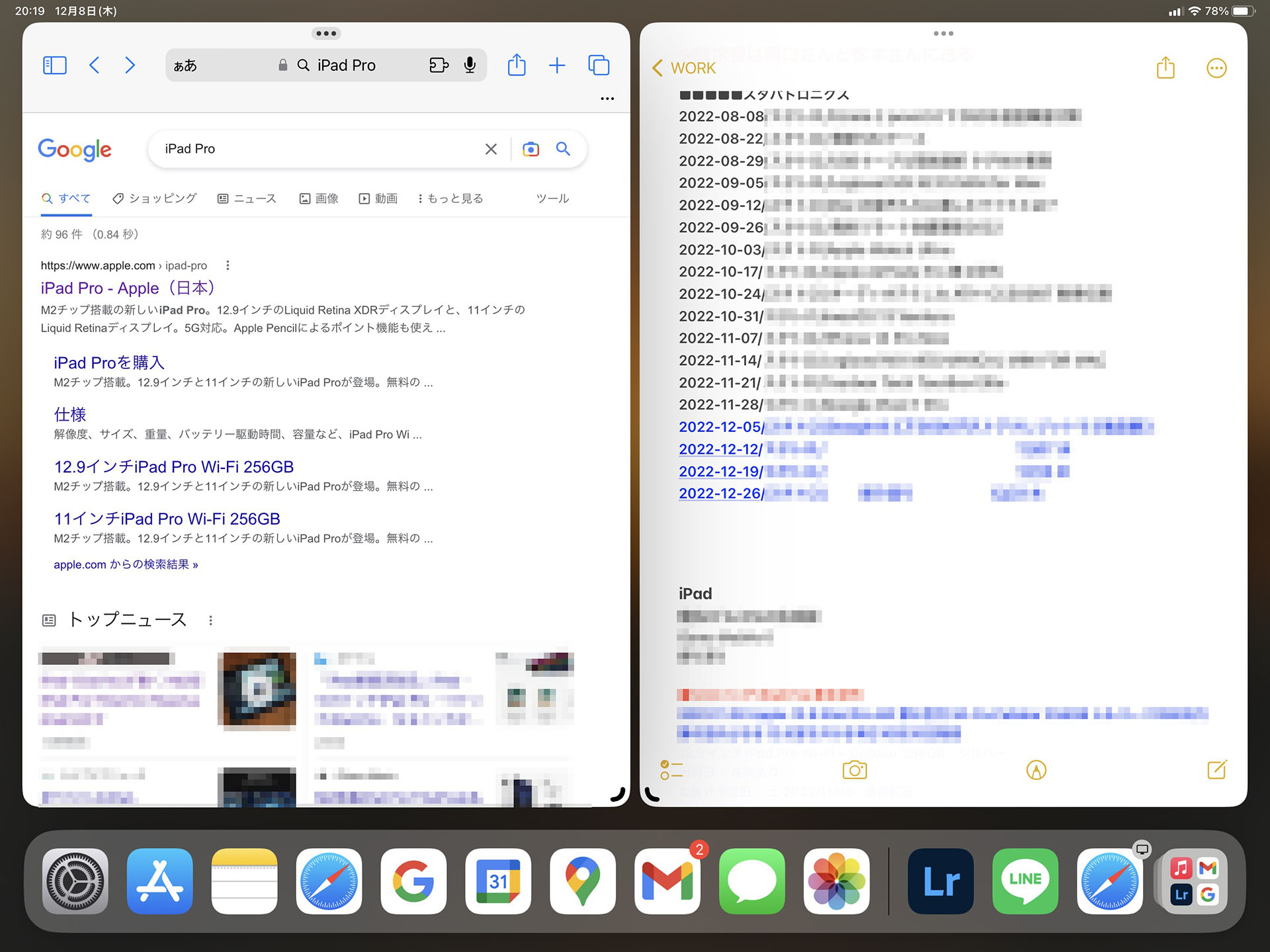Open Gmail from the Dock
The image size is (1270, 952).
point(667,881)
